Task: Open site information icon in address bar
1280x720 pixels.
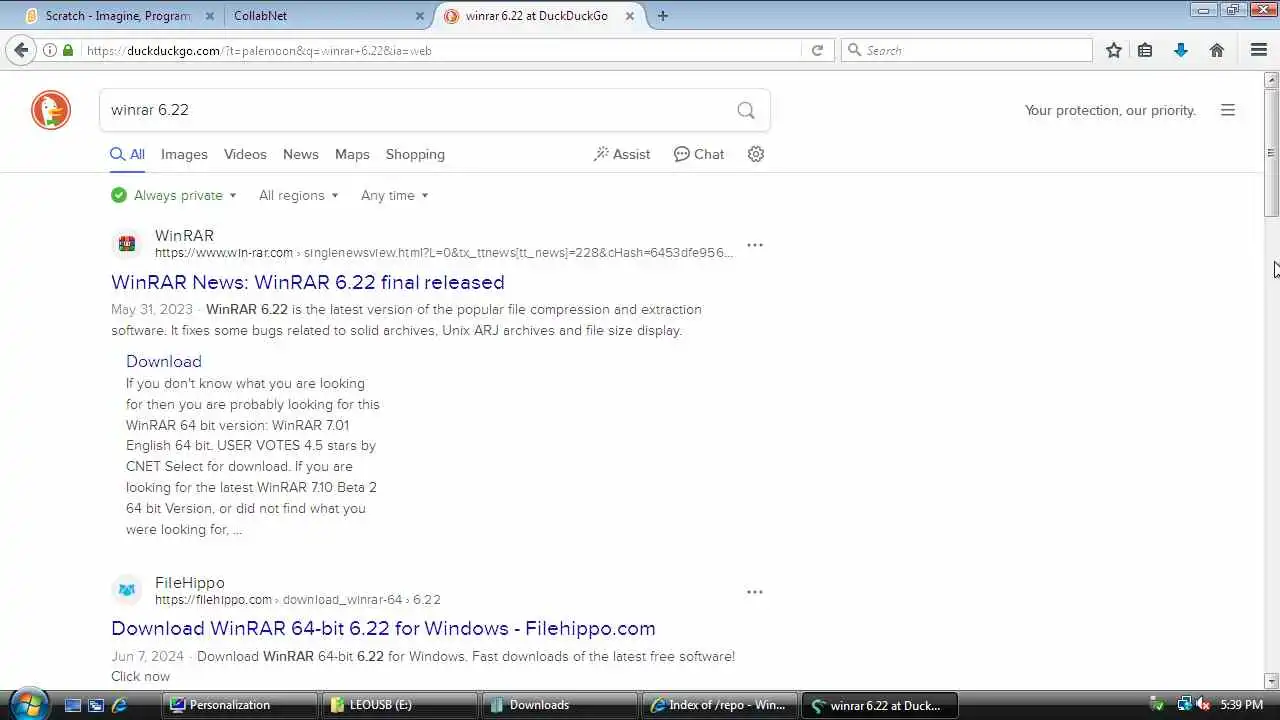Action: click(50, 50)
